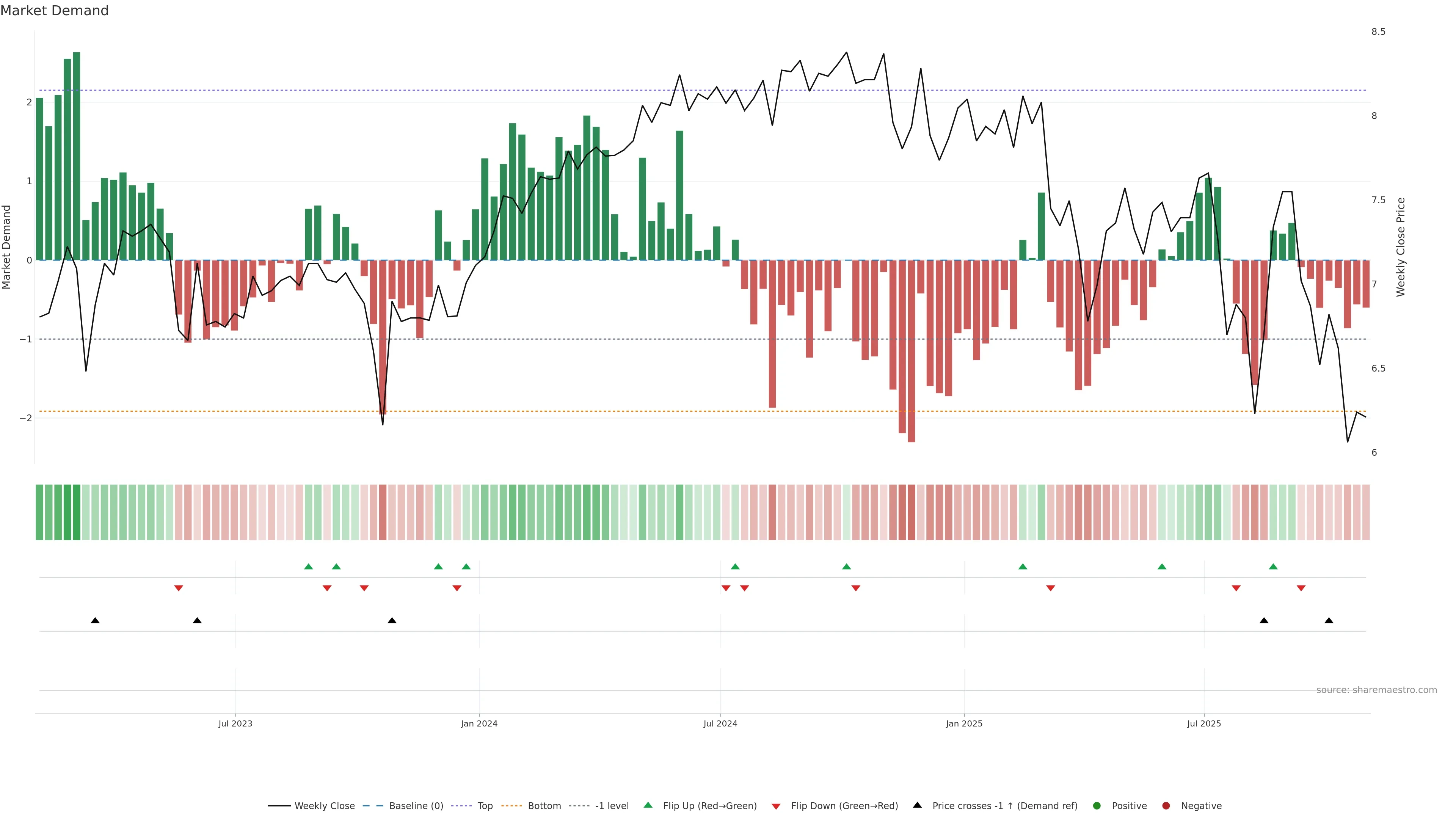Toggle the Top dotted line legend
This screenshot has height=819, width=1456.
point(485,806)
